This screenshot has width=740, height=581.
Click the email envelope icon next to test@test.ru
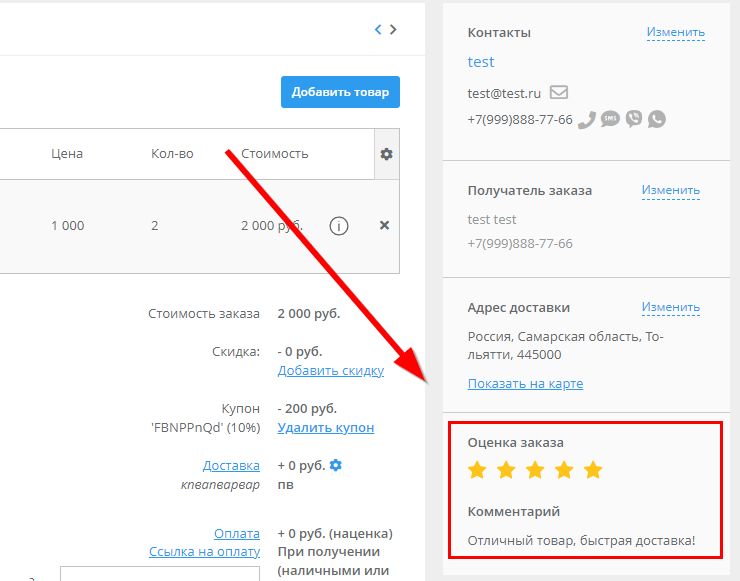click(x=559, y=93)
